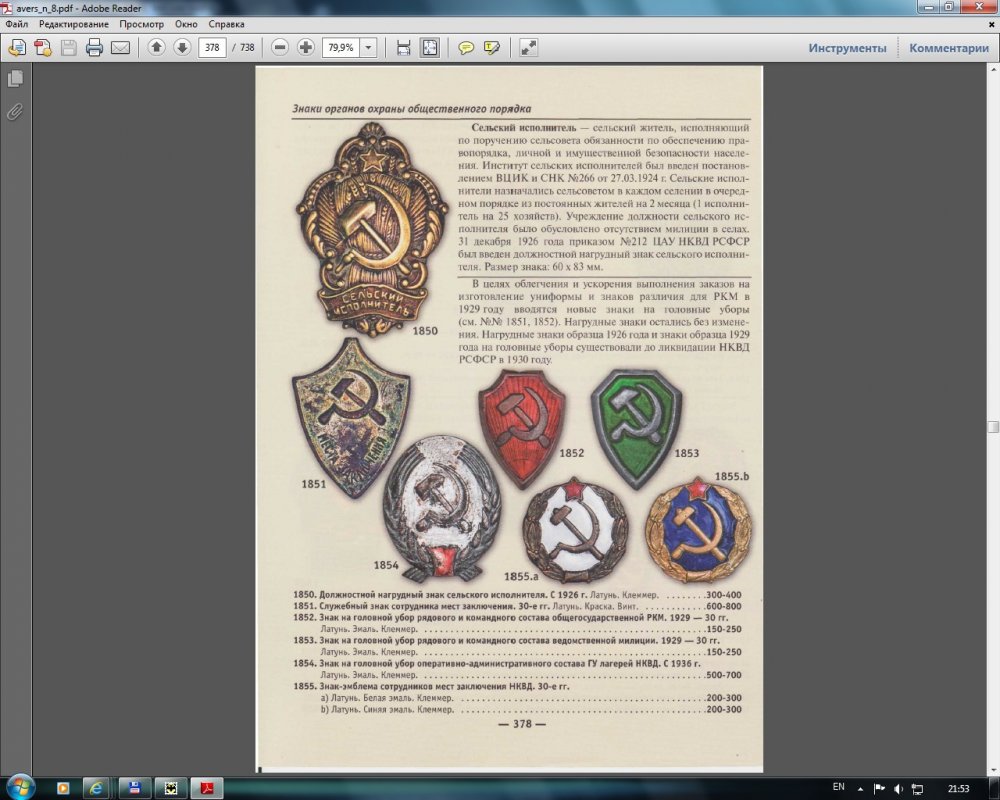1000x800 pixels.
Task: Open the zoom percentage dropdown
Action: [x=368, y=47]
